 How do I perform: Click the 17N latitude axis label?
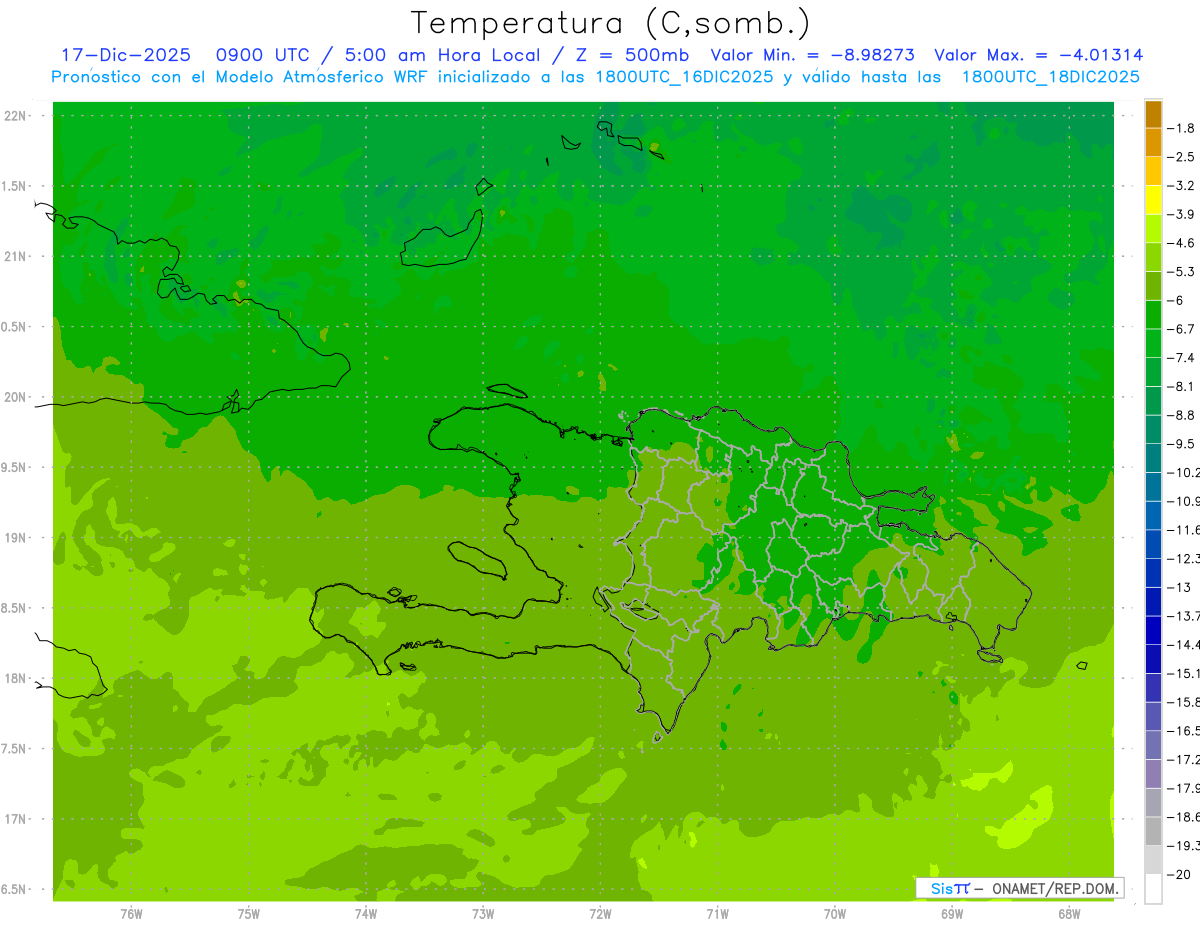(x=17, y=819)
